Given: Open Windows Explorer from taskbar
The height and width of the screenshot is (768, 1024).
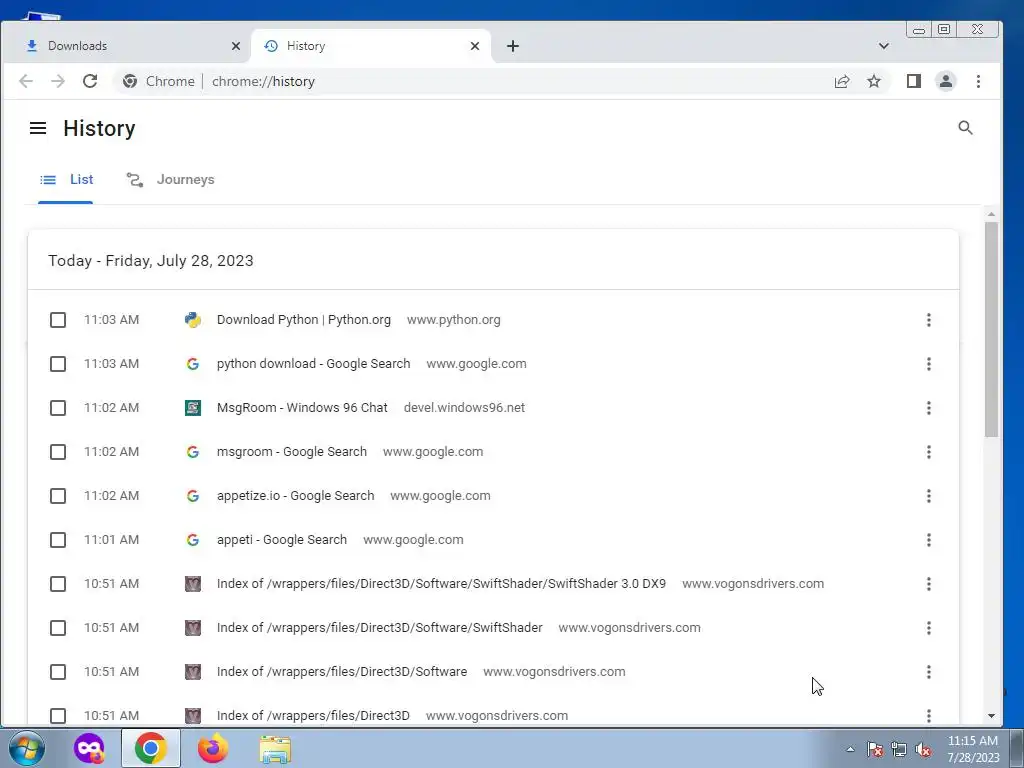Looking at the screenshot, I should point(275,748).
